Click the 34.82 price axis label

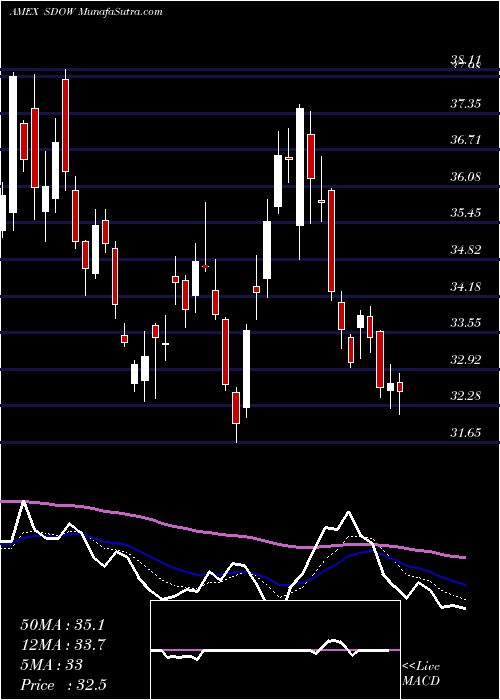[x=466, y=250]
